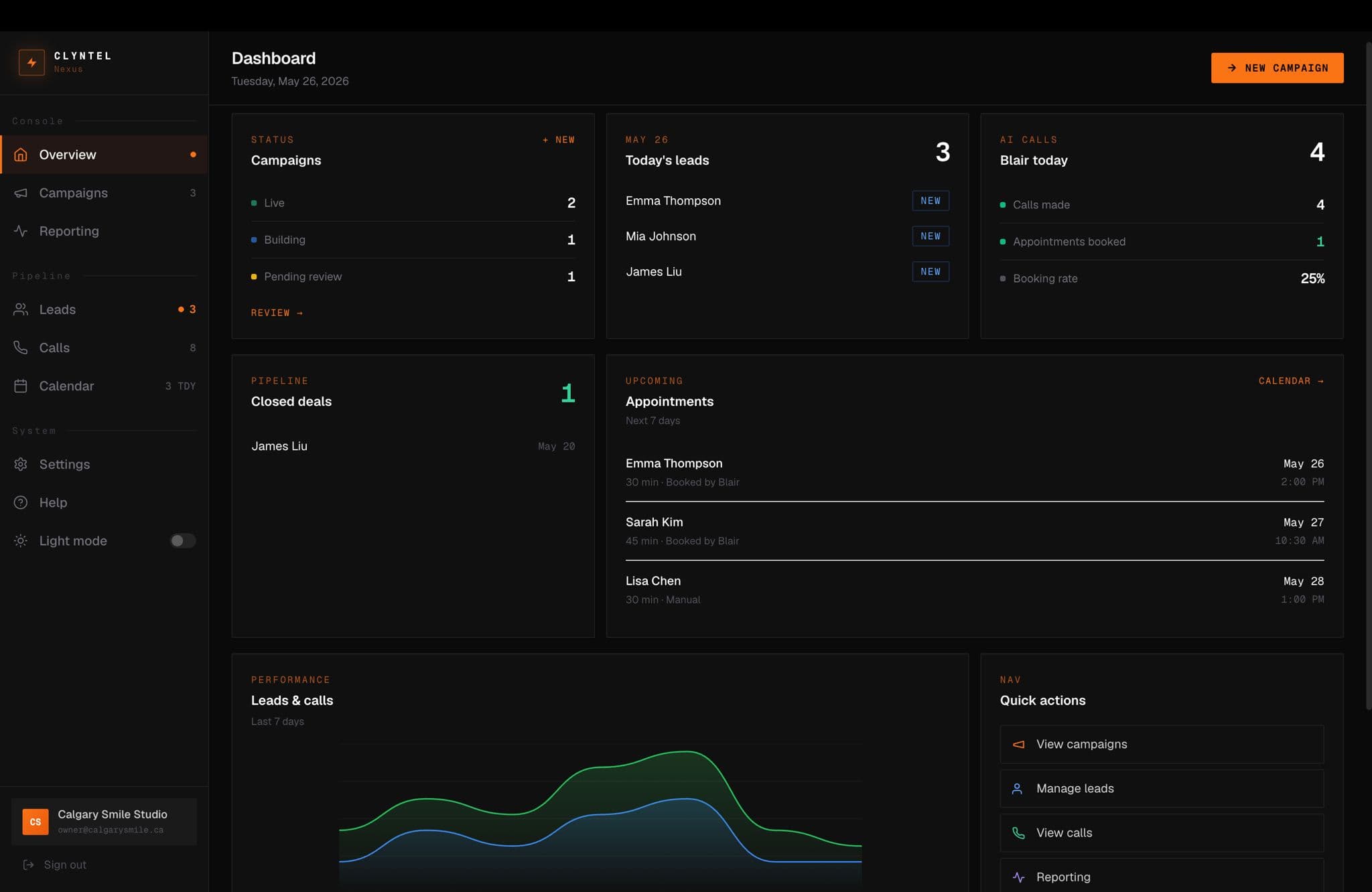
Task: Click the Reporting pulse icon in sidebar
Action: coord(21,231)
